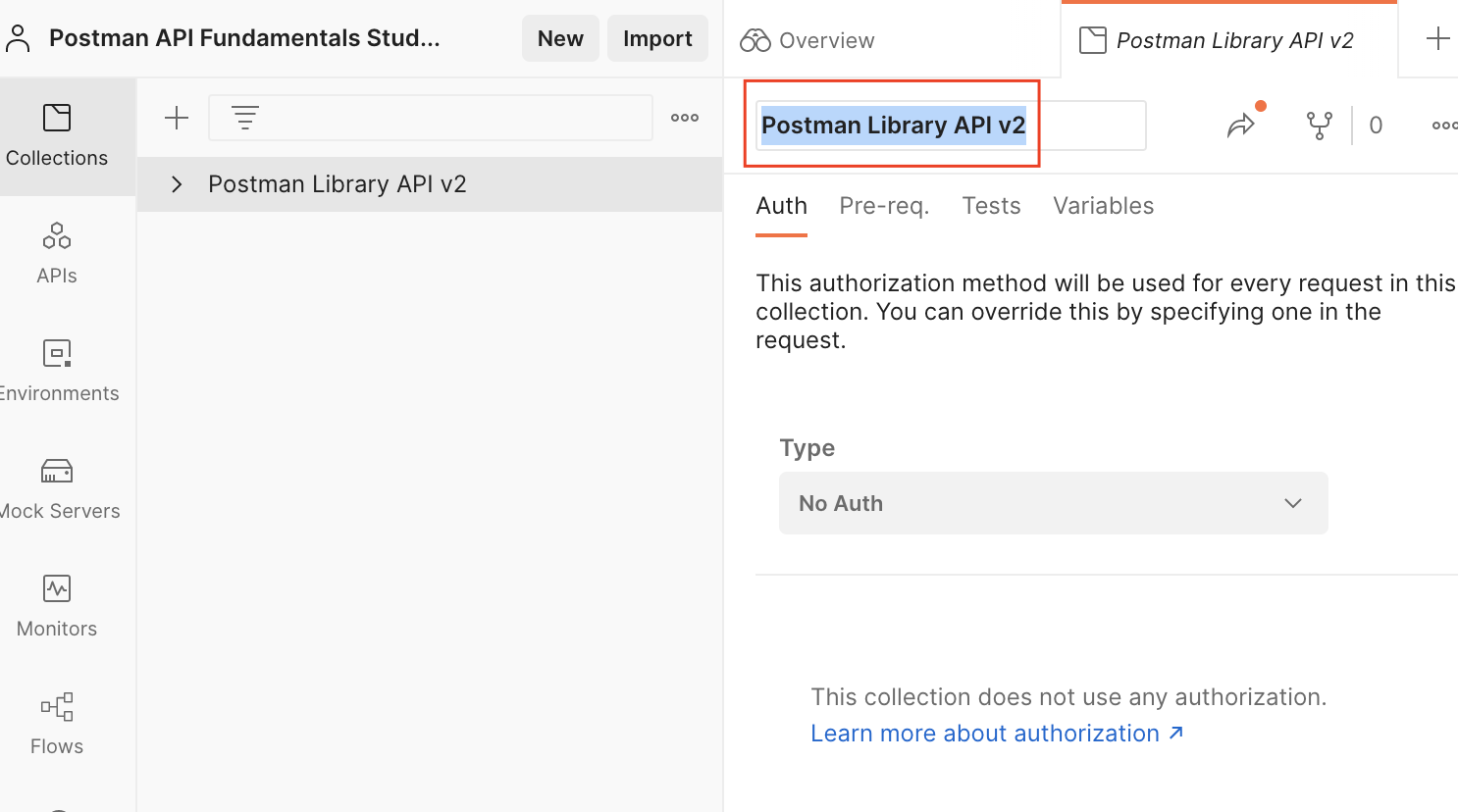This screenshot has height=812, width=1458.
Task: Open the workspace account icon
Action: pos(18,37)
